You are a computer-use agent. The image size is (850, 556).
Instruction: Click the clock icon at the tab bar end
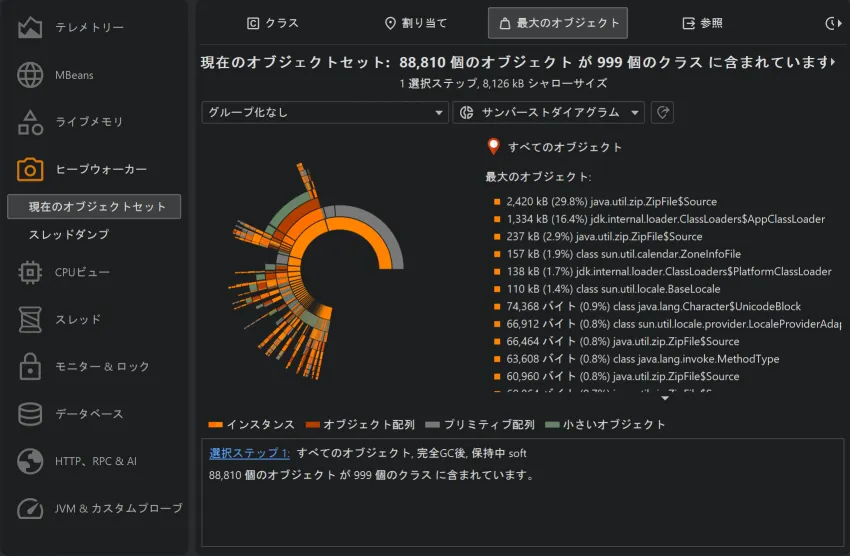point(832,23)
